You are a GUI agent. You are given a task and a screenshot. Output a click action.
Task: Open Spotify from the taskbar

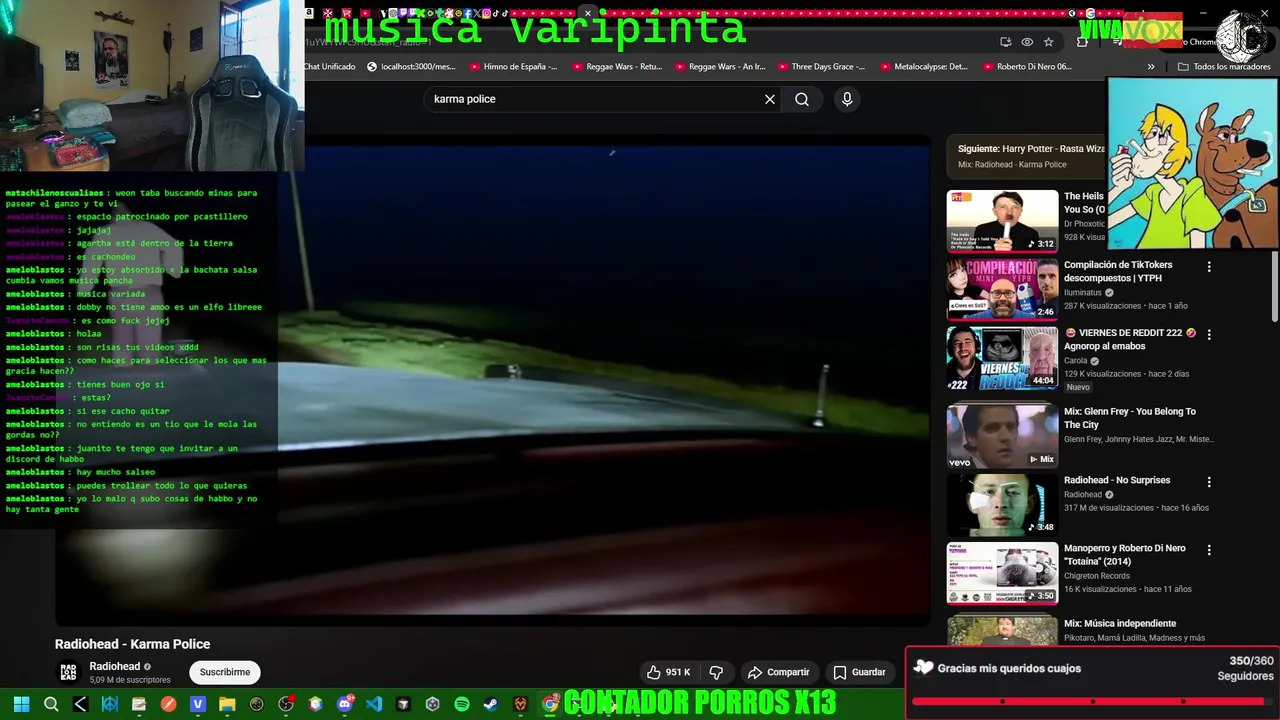[x=462, y=704]
